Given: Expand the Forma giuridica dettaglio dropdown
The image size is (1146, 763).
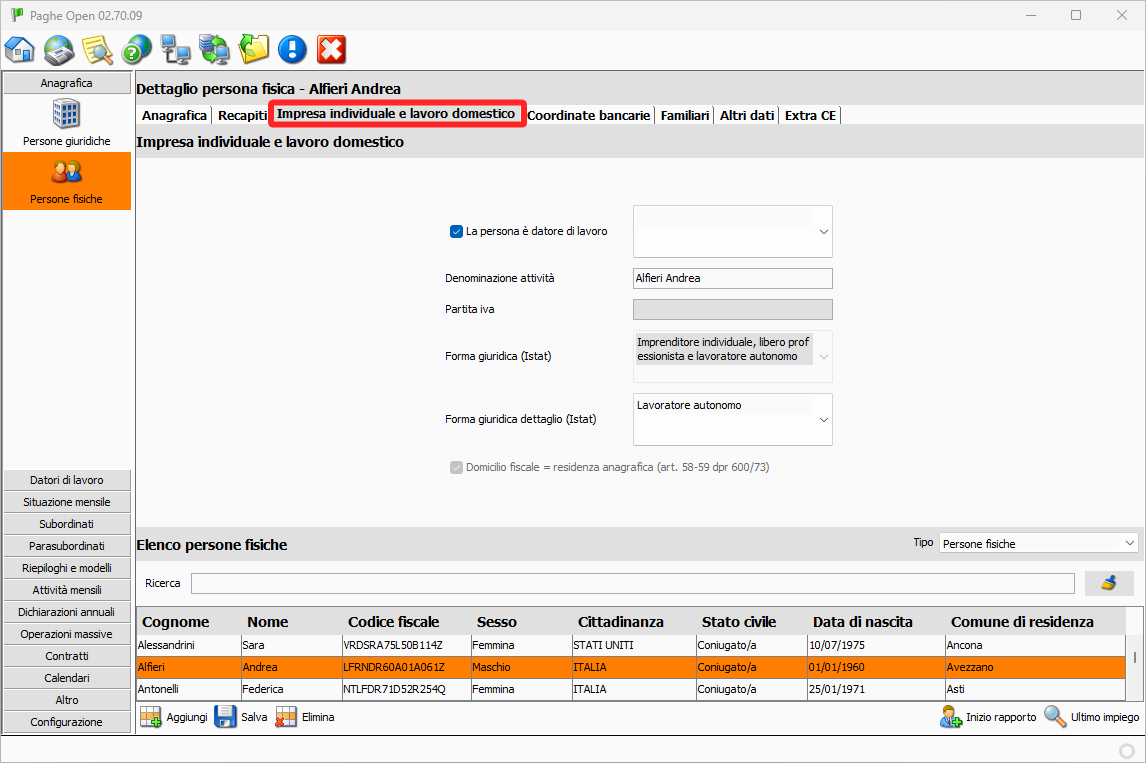Looking at the screenshot, I should click(x=823, y=420).
